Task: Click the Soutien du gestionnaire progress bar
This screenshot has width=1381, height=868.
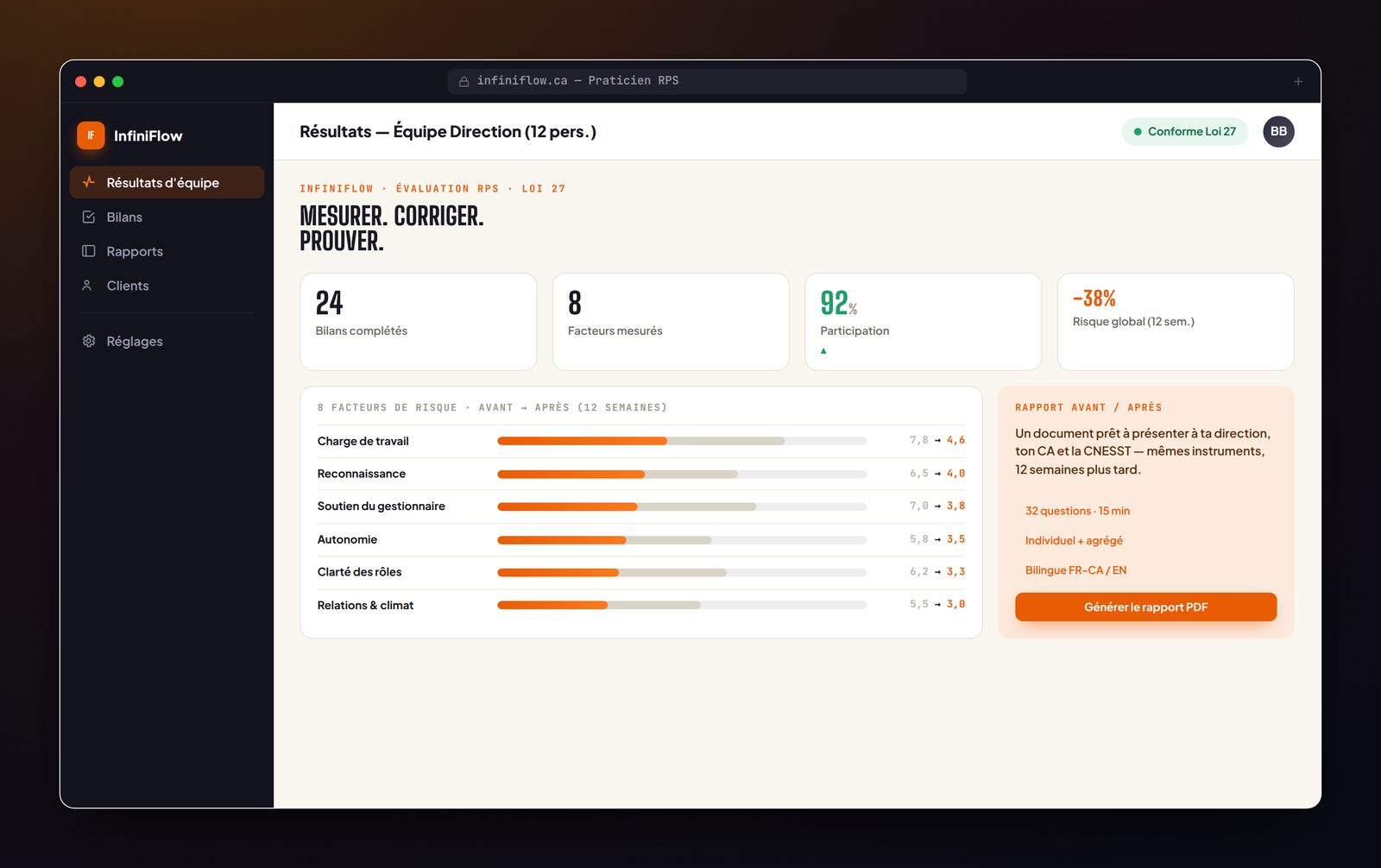Action: tap(682, 506)
